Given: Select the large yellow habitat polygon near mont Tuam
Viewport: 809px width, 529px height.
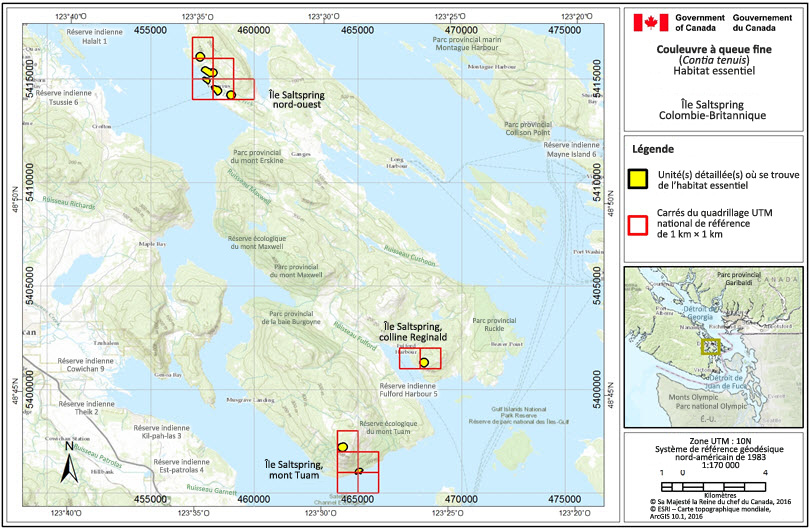Looking at the screenshot, I should [343, 446].
